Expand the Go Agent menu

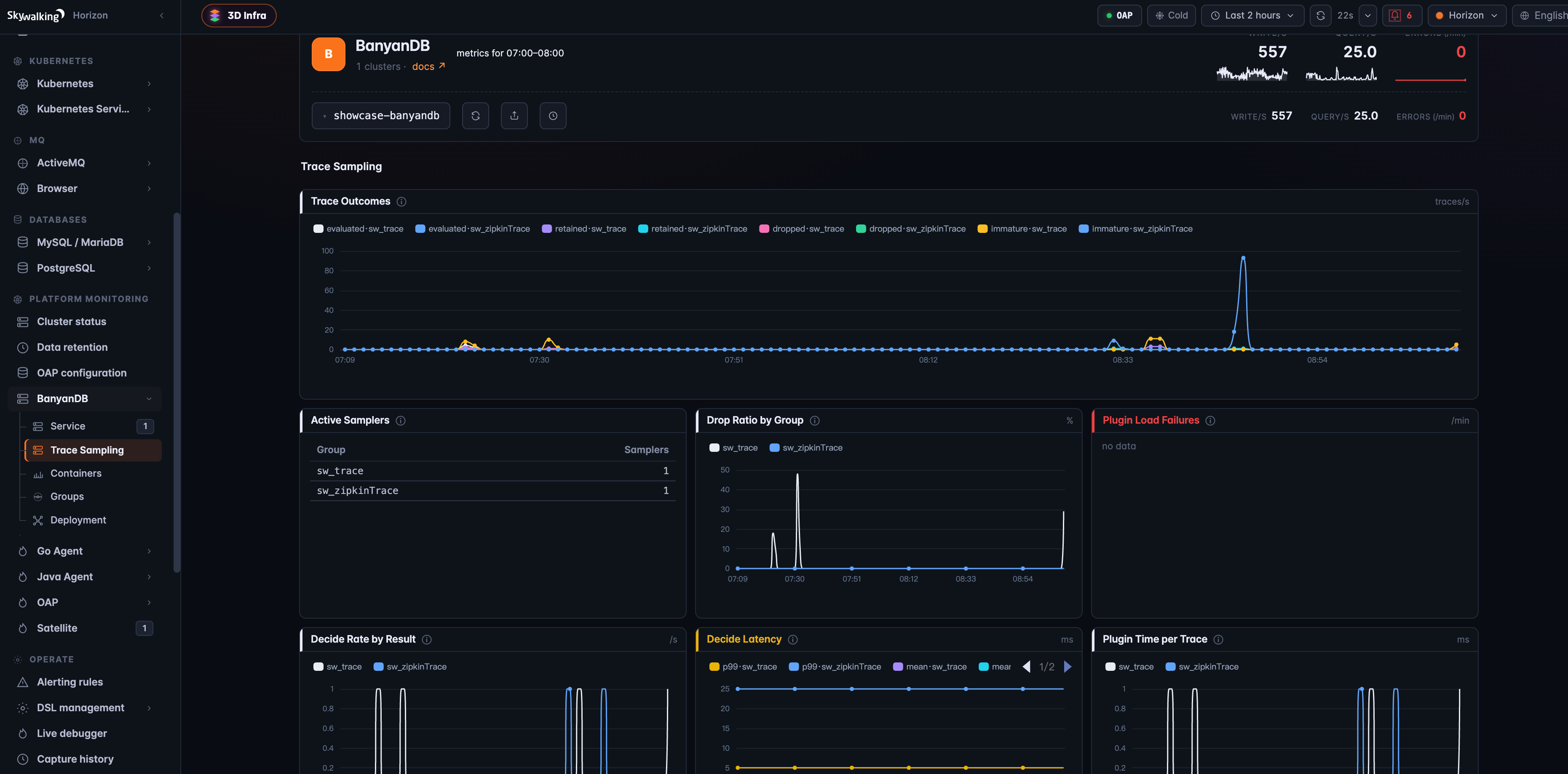click(x=85, y=551)
